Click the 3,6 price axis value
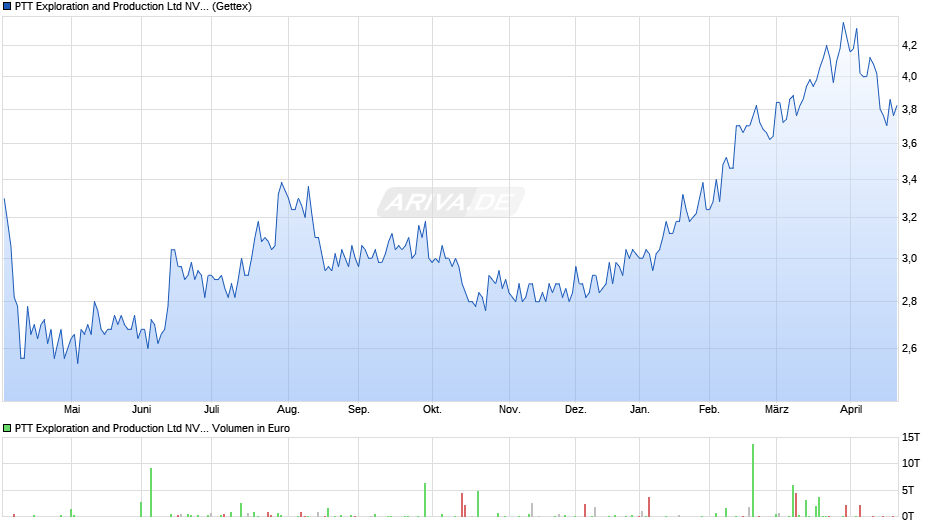The image size is (940, 526). tap(909, 143)
